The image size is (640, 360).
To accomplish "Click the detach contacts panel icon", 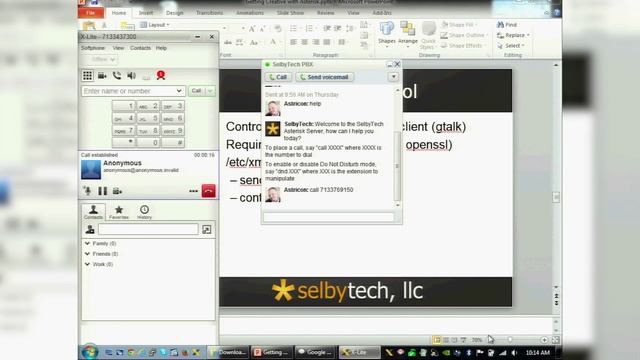I will coord(207,229).
